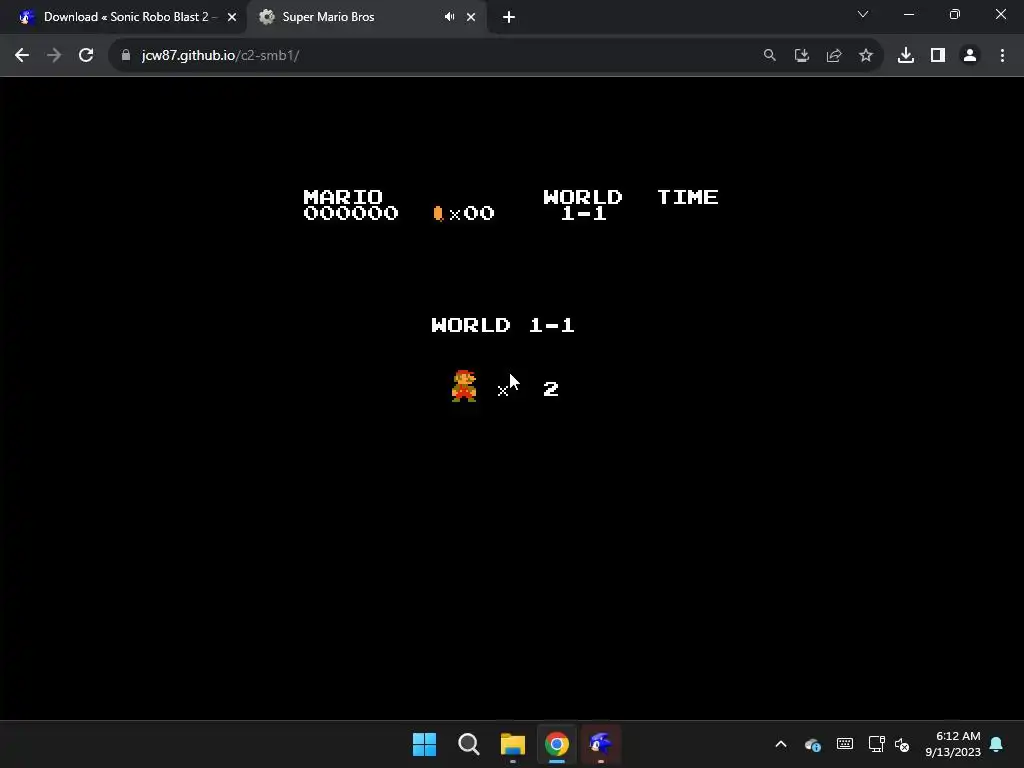Bookmark this page with the star icon

[x=866, y=56]
